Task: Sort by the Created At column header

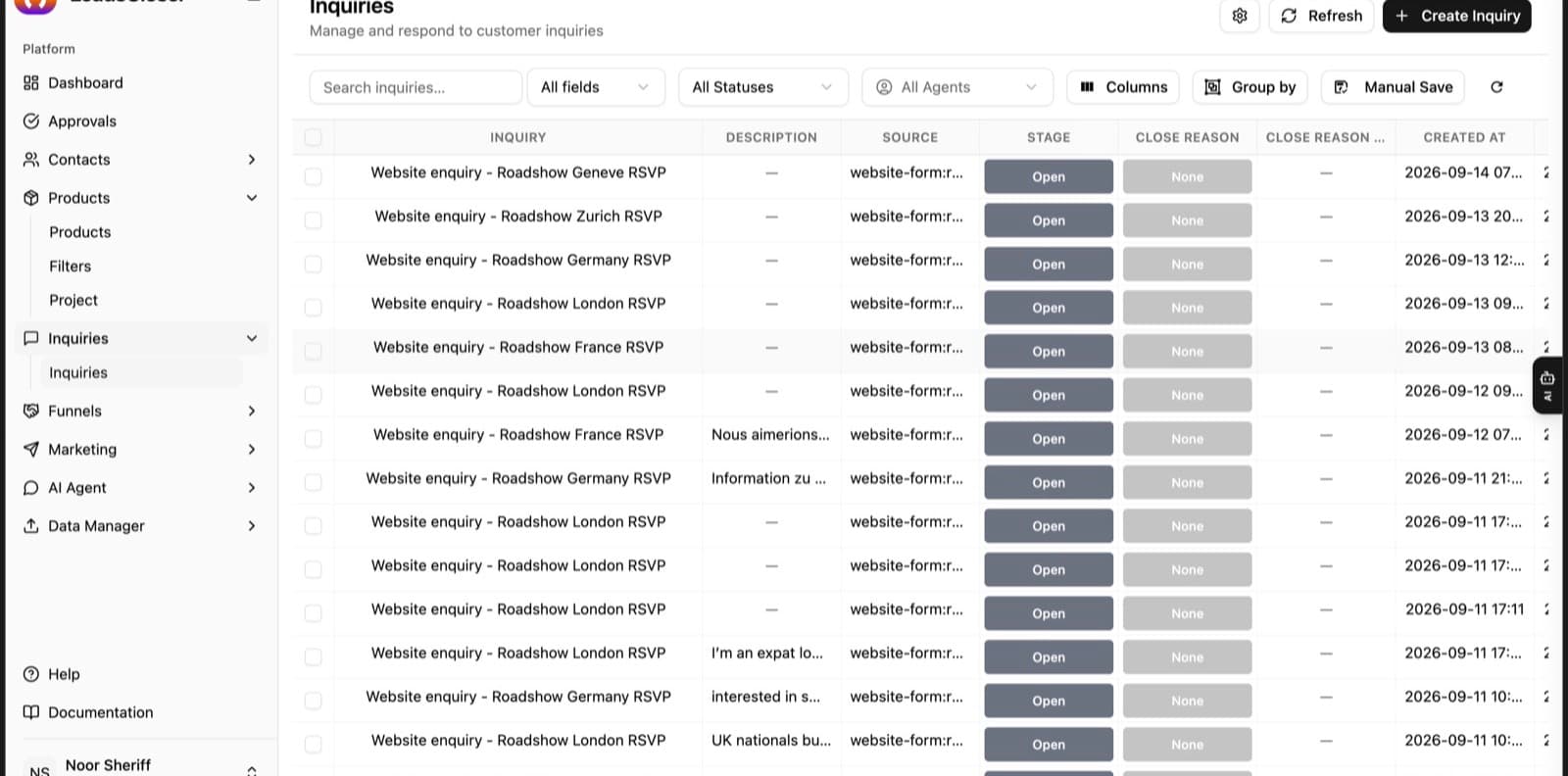Action: (x=1464, y=137)
